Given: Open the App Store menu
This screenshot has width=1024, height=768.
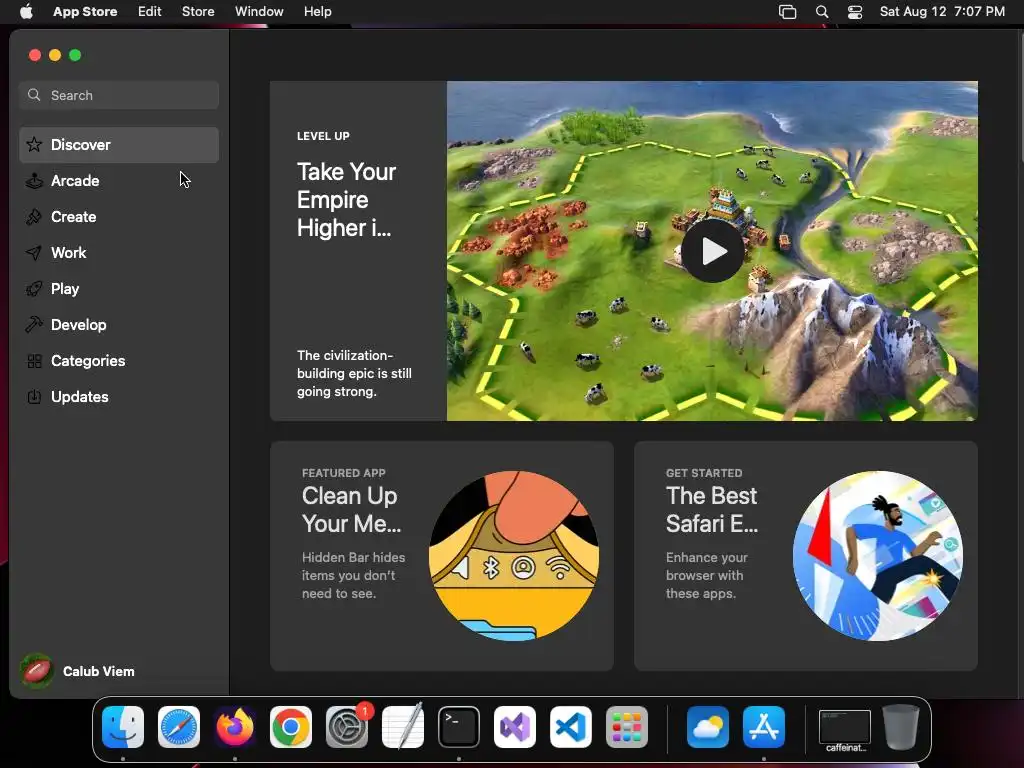Looking at the screenshot, I should (x=85, y=12).
